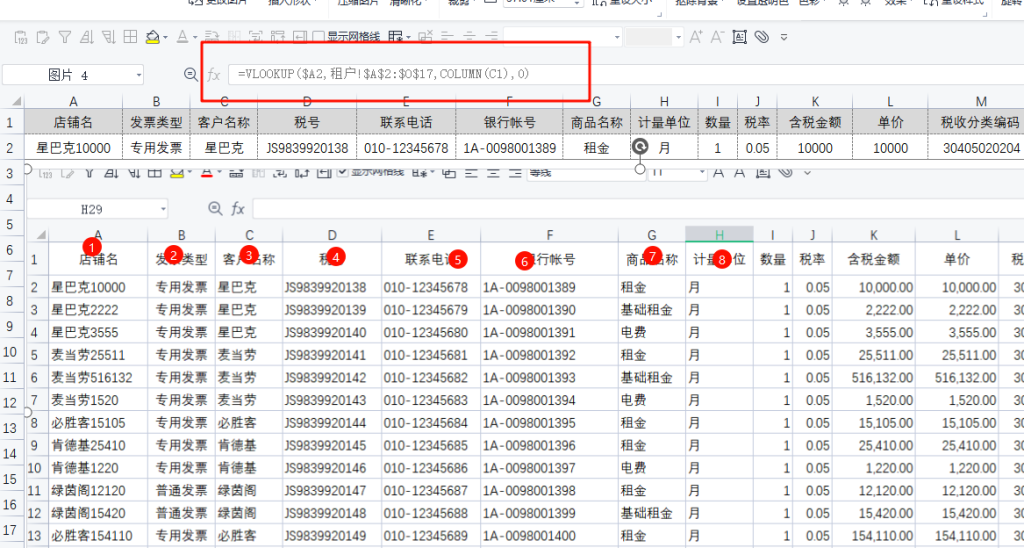
Task: Click cell F2 containing 1A-0098001389
Action: point(509,148)
